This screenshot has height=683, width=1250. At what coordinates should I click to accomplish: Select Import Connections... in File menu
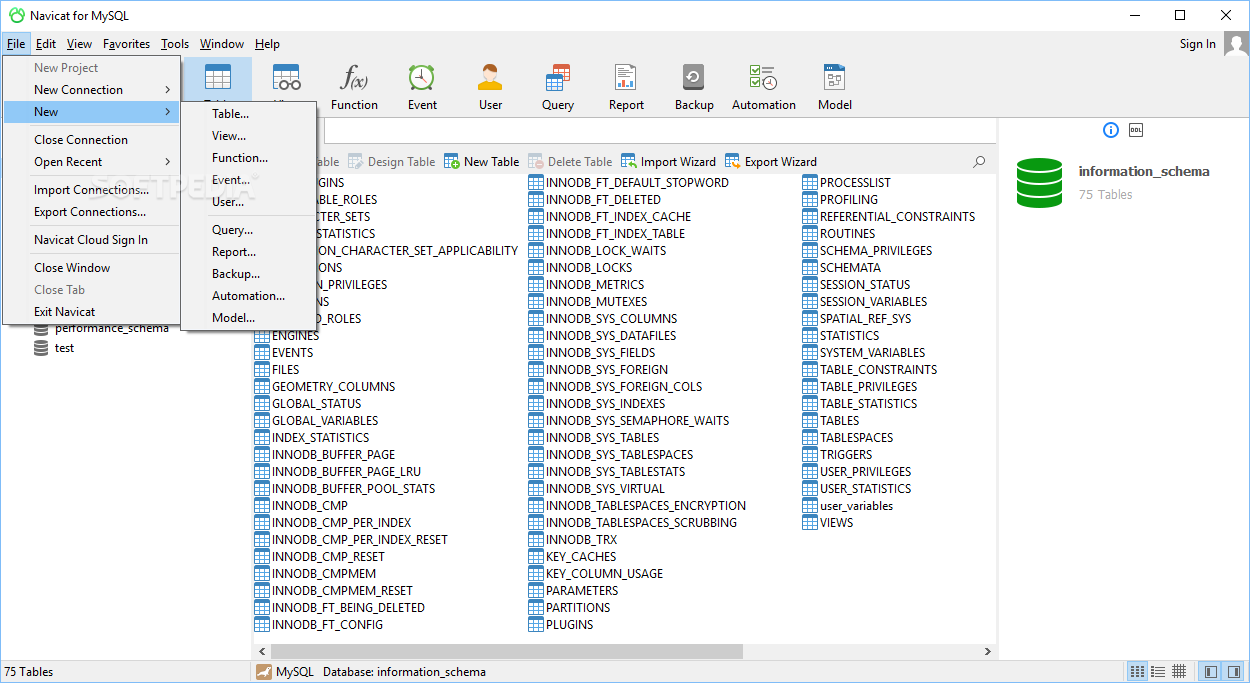[x=91, y=190]
